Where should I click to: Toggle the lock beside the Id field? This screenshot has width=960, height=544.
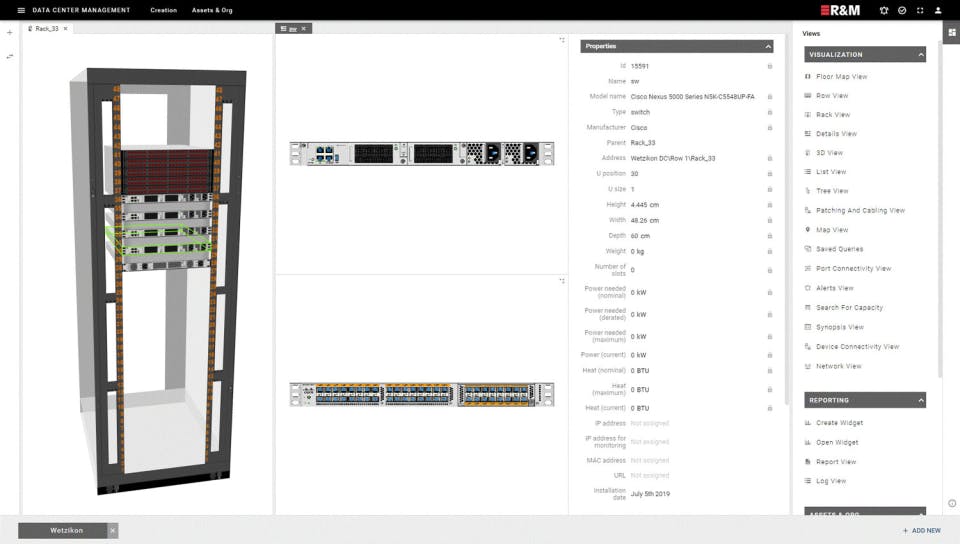(x=770, y=66)
